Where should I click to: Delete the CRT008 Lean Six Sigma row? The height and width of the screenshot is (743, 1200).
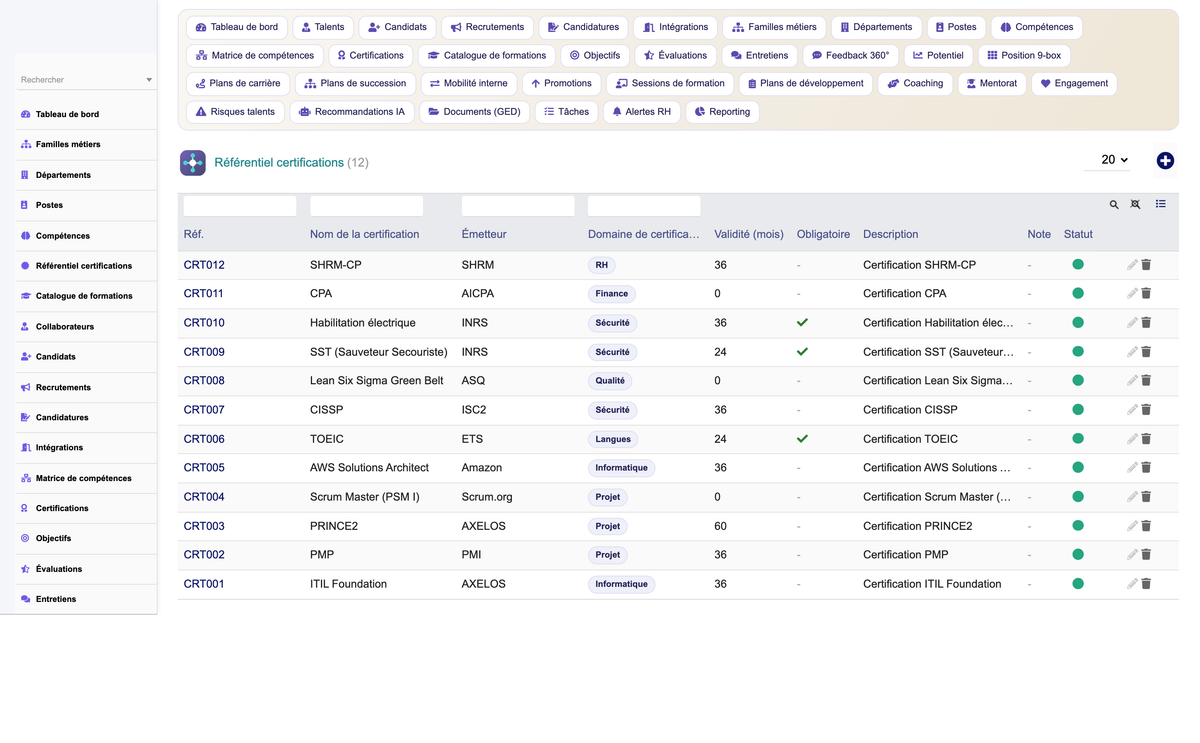tap(1146, 381)
